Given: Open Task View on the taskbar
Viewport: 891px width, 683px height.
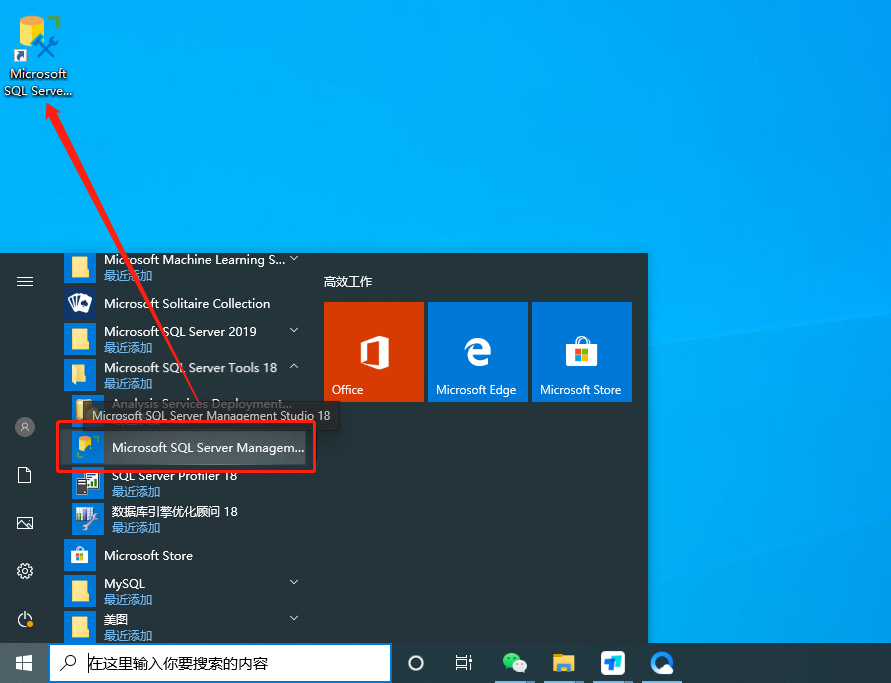Looking at the screenshot, I should coord(464,663).
